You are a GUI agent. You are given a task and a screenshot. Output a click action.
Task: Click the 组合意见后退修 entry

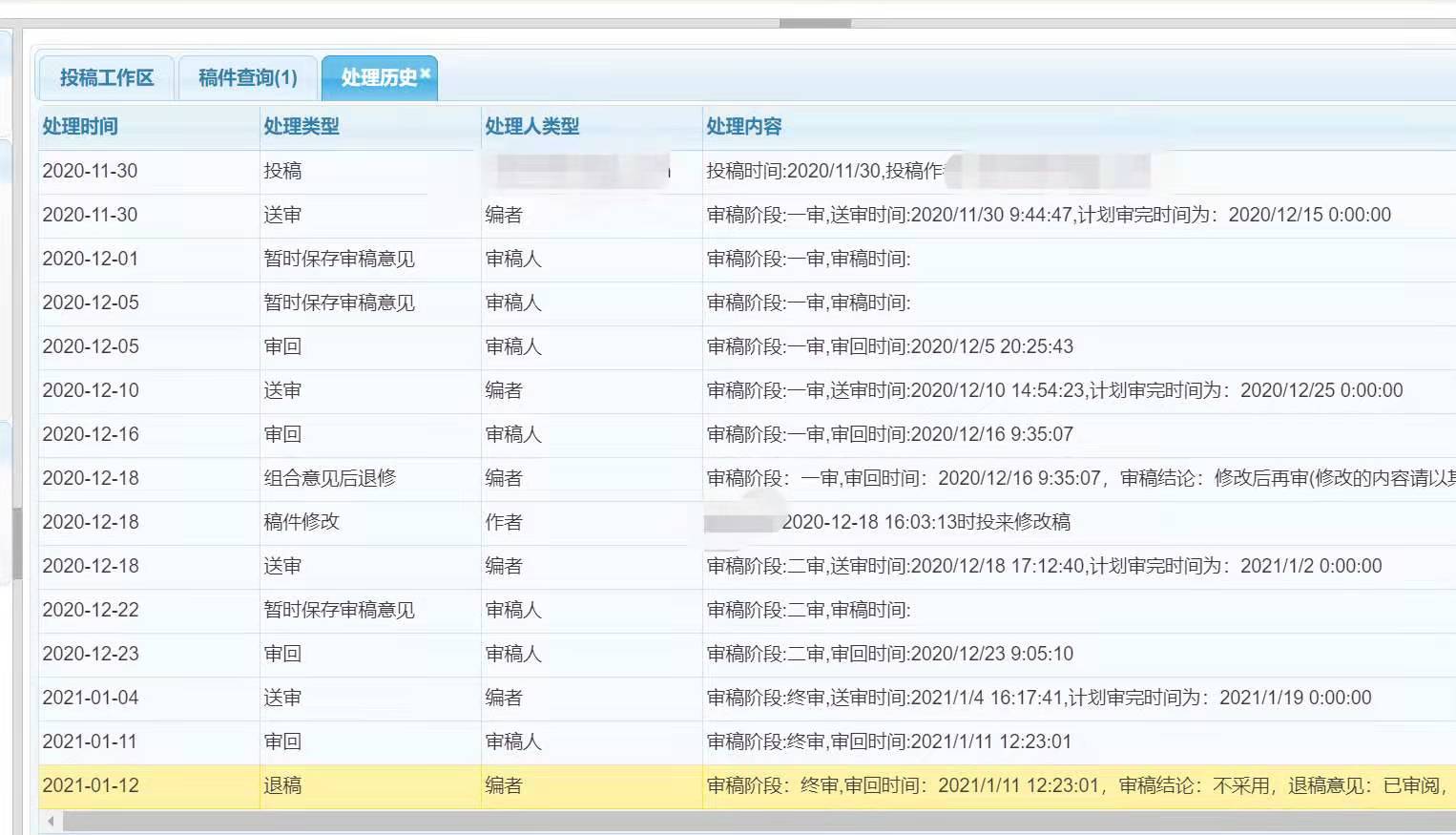330,478
